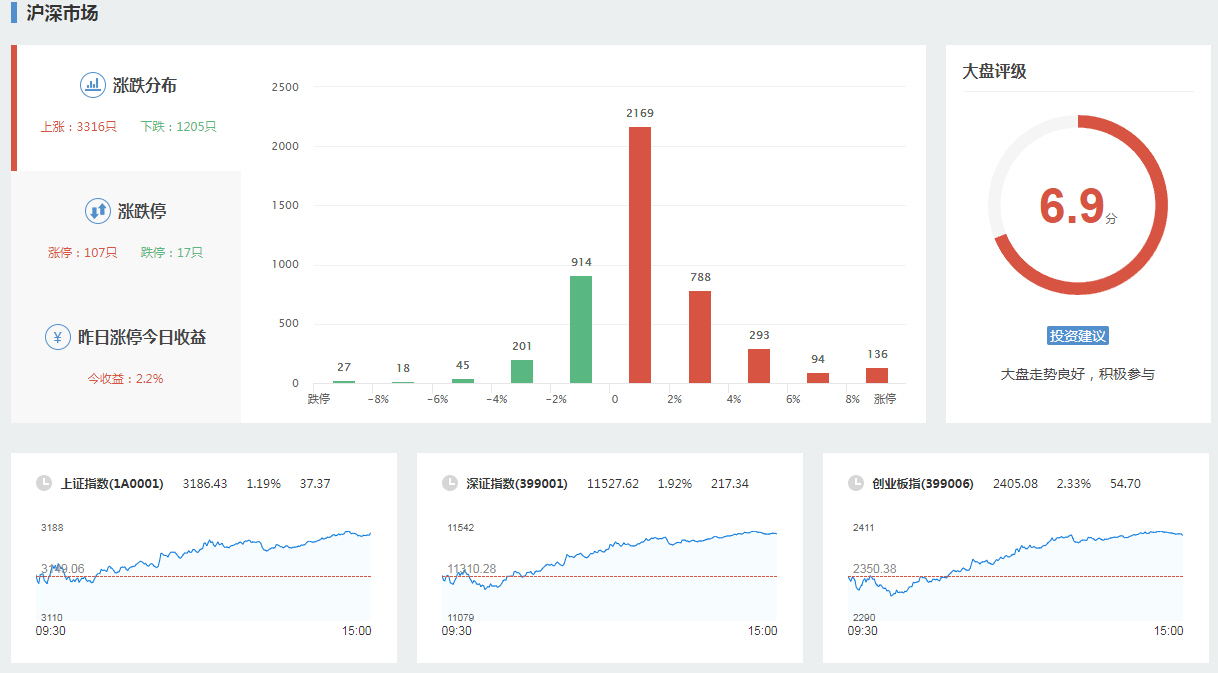Click the green bar labeled 914
Image resolution: width=1218 pixels, height=673 pixels.
pyautogui.click(x=581, y=329)
